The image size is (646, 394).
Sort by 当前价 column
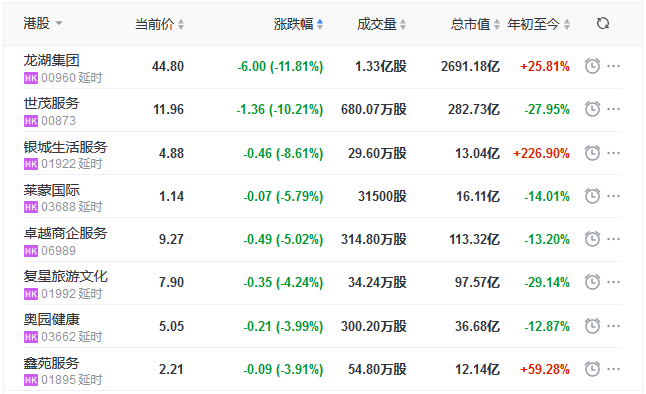tap(159, 24)
